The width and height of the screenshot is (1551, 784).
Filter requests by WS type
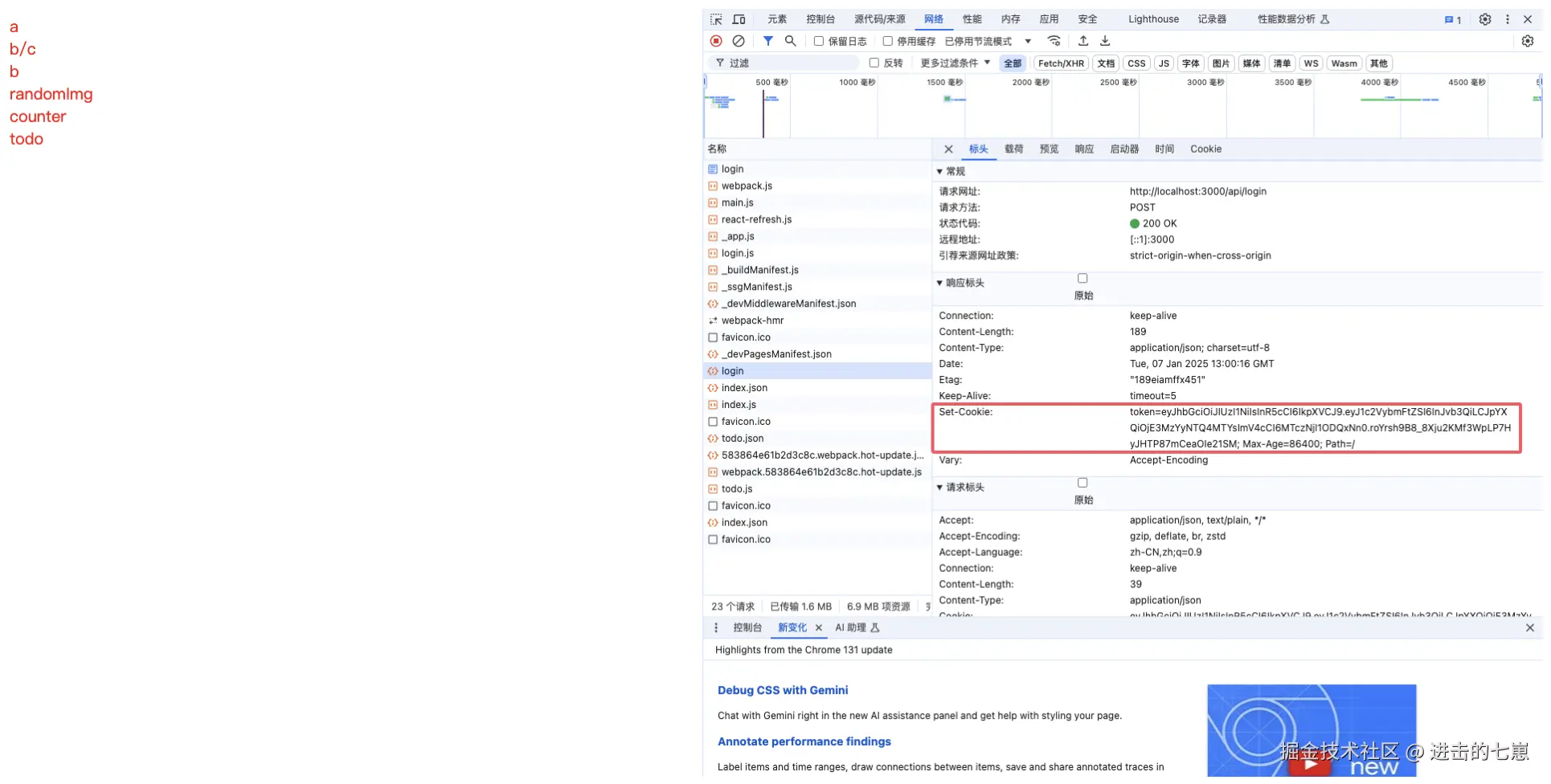coord(1311,63)
